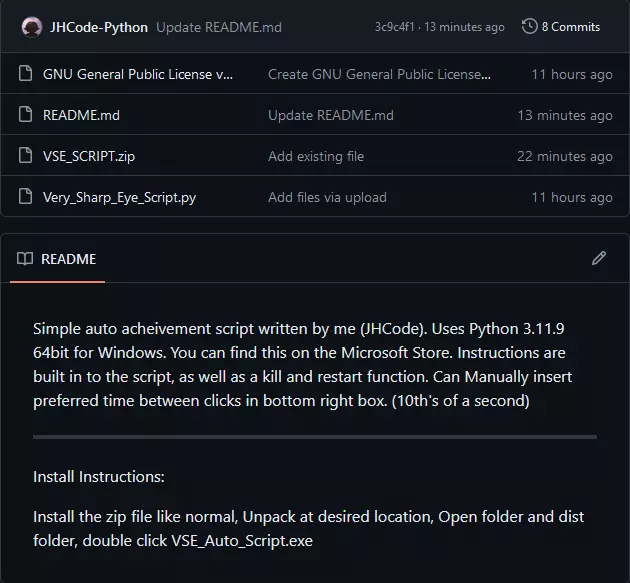Open the Very_Sharp_Eye_Script.py file
Viewport: 630px width, 583px height.
(x=119, y=197)
